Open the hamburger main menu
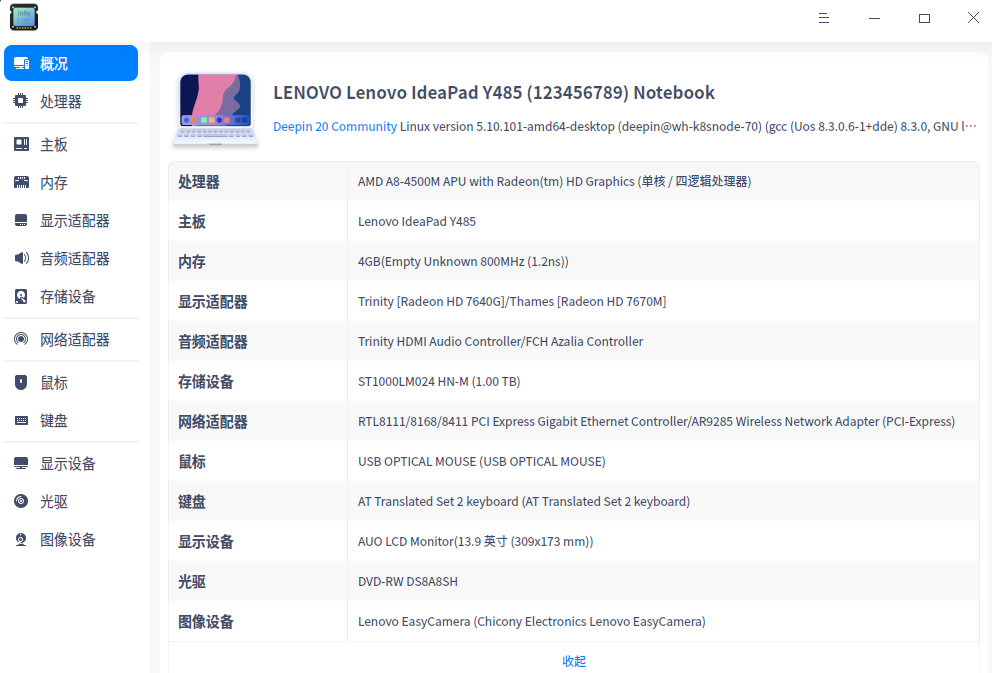The height and width of the screenshot is (673, 992). click(824, 18)
